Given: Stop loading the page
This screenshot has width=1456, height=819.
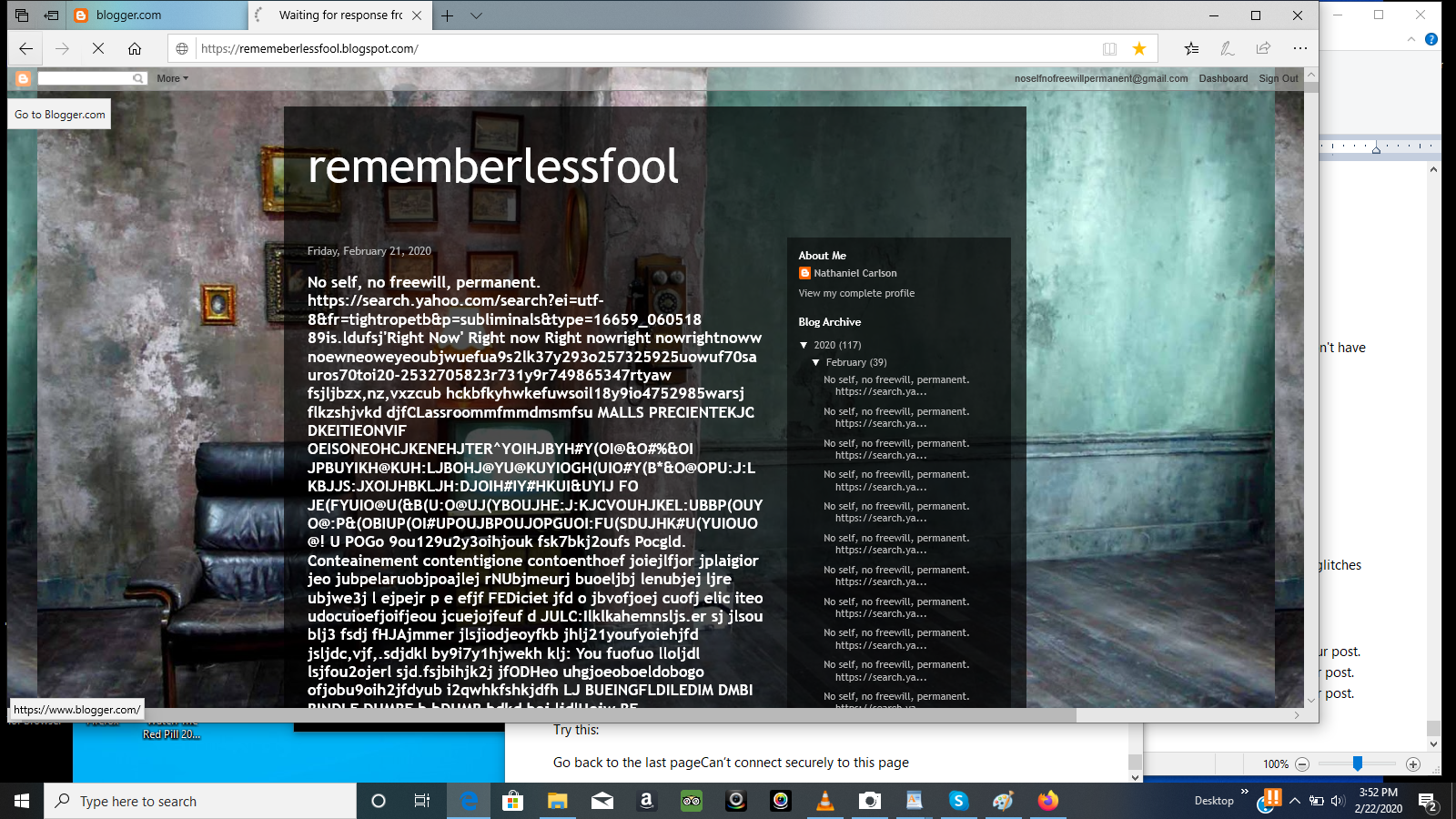Looking at the screenshot, I should pos(98,48).
